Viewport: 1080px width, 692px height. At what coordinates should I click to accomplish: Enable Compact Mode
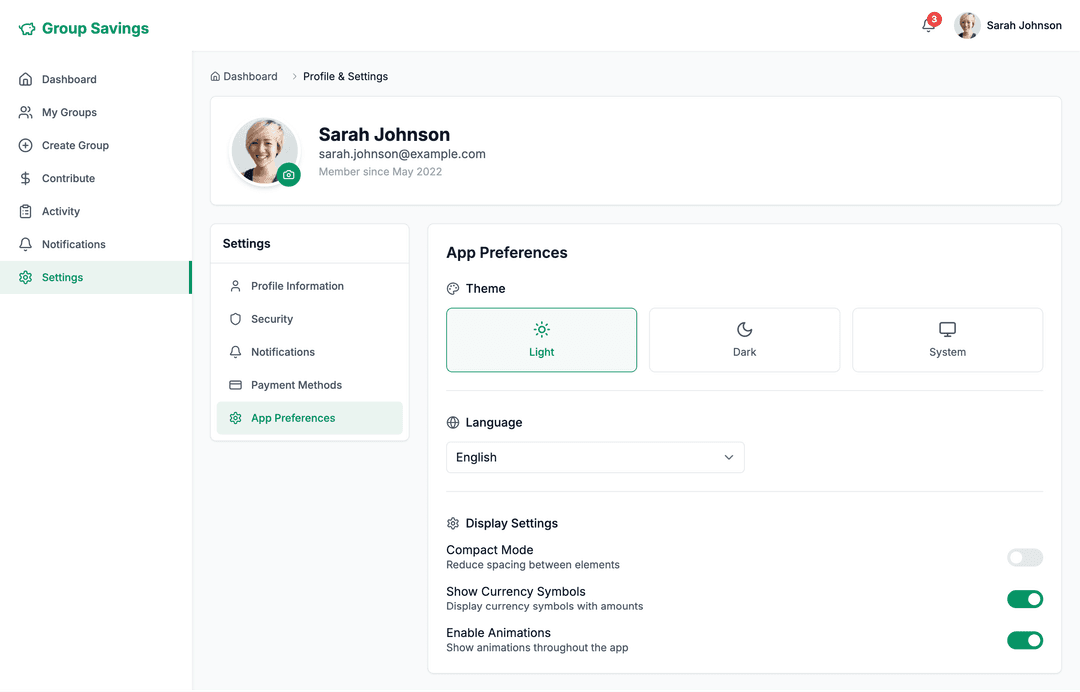coord(1024,557)
